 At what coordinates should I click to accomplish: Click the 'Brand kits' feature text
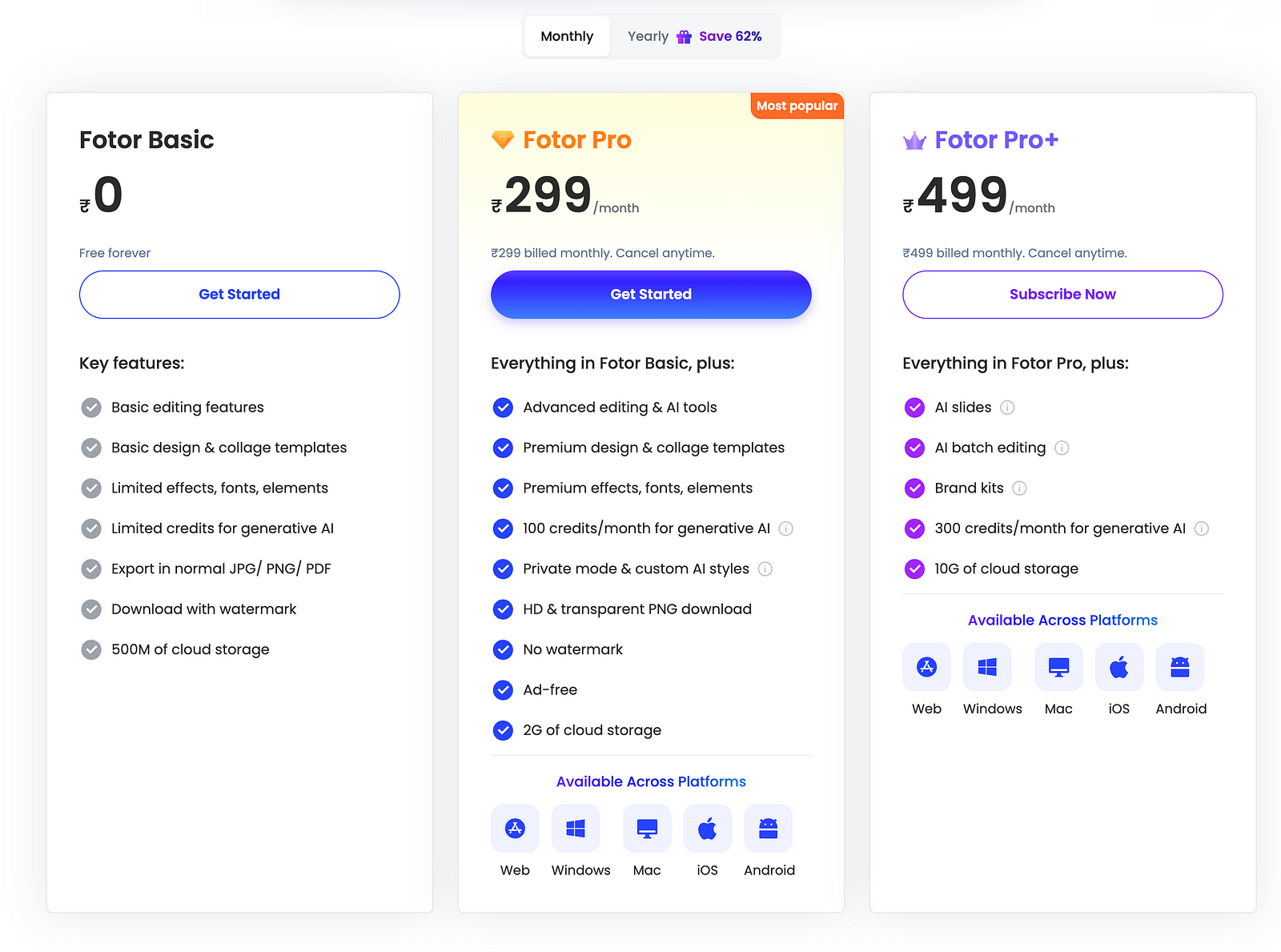click(x=970, y=488)
